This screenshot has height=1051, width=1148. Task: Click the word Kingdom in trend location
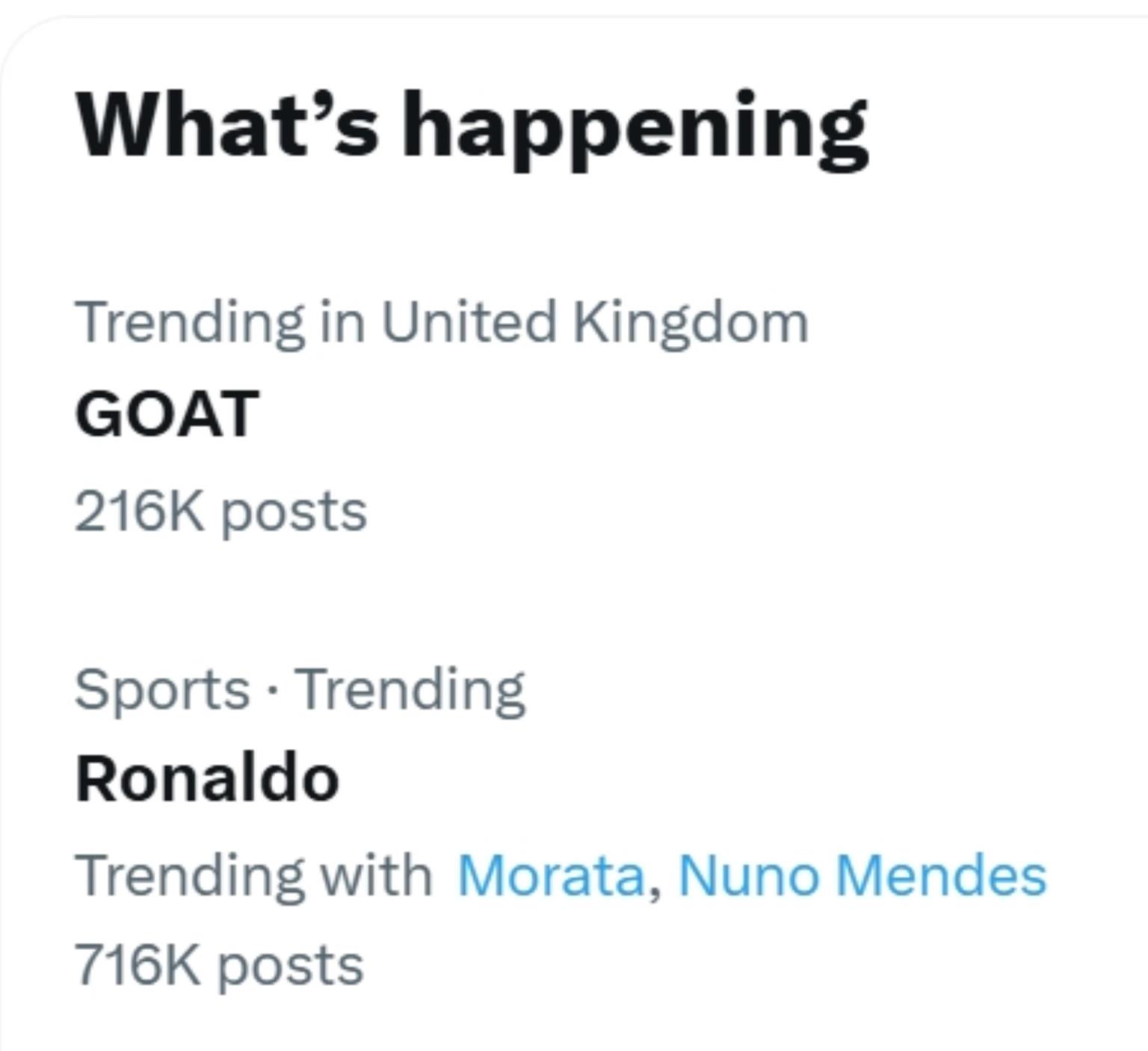pyautogui.click(x=691, y=323)
